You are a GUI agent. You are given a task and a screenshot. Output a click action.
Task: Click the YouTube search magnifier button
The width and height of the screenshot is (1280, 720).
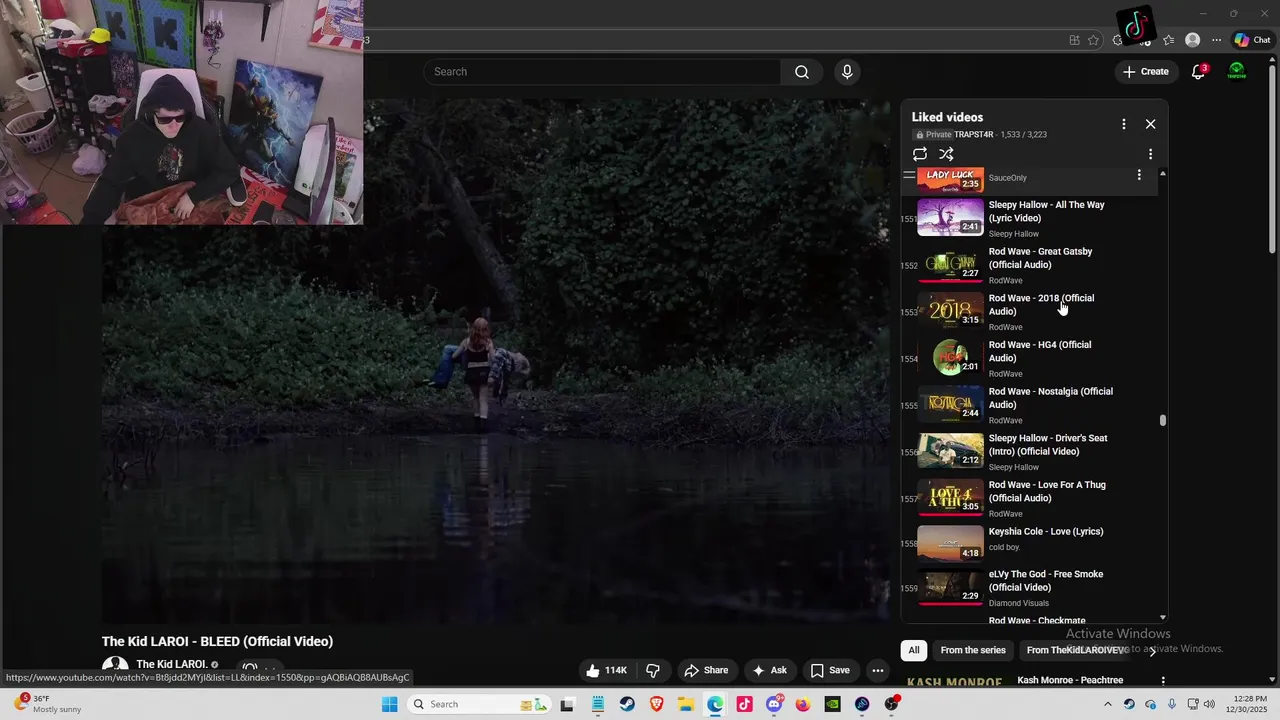point(801,72)
